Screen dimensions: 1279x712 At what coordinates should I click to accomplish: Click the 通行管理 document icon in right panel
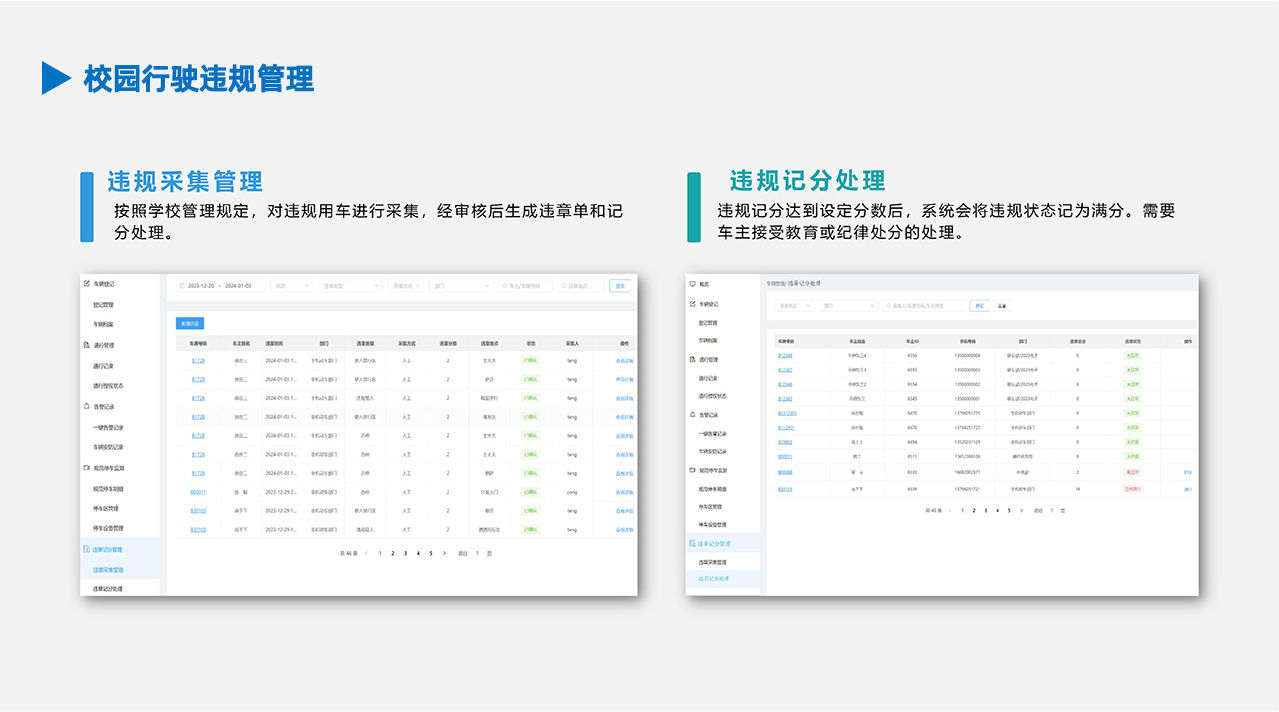click(x=692, y=359)
